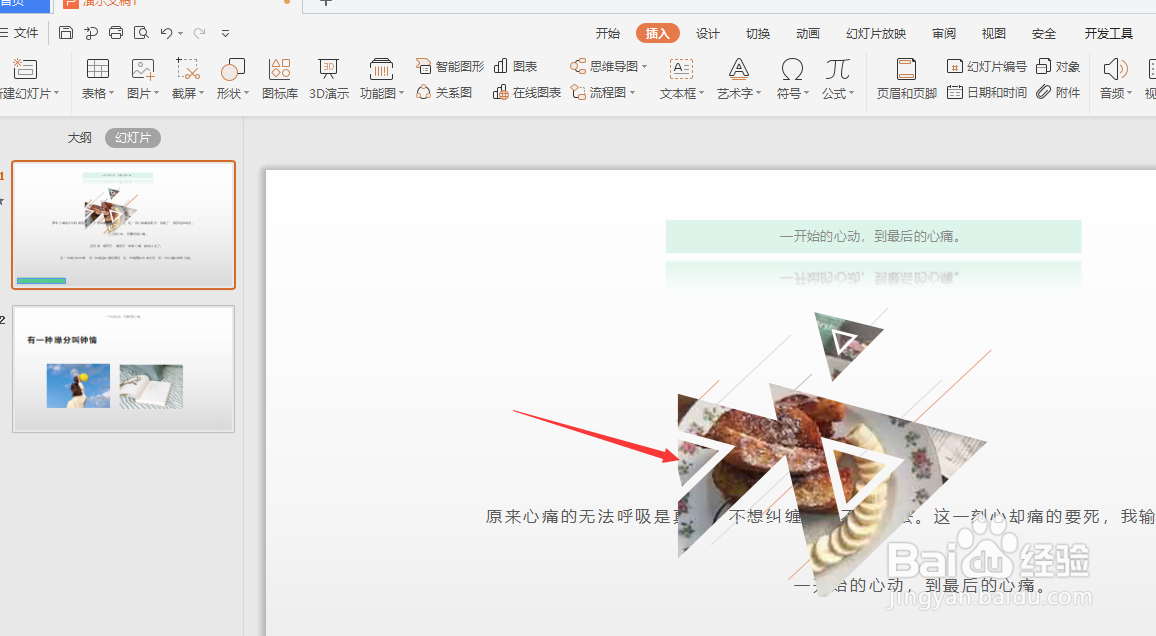Expand the 艺术字 WordArt dropdown
The image size is (1156, 636).
coord(738,78)
